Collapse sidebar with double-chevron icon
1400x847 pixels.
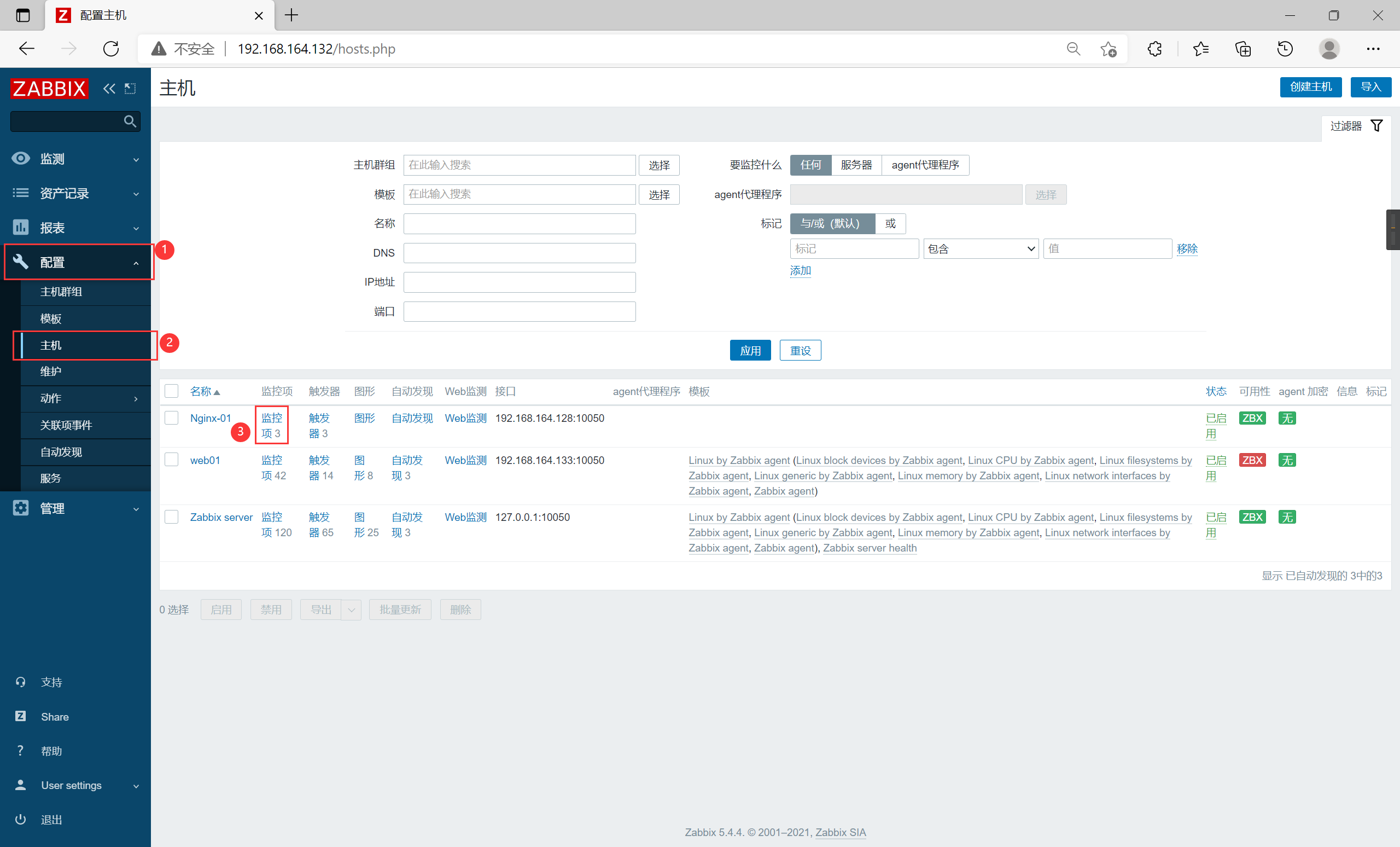click(108, 89)
